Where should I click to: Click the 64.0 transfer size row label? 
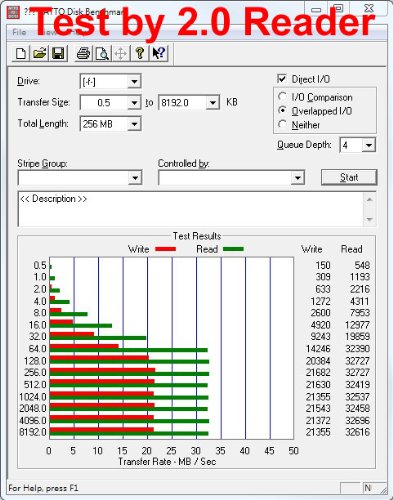point(37,349)
